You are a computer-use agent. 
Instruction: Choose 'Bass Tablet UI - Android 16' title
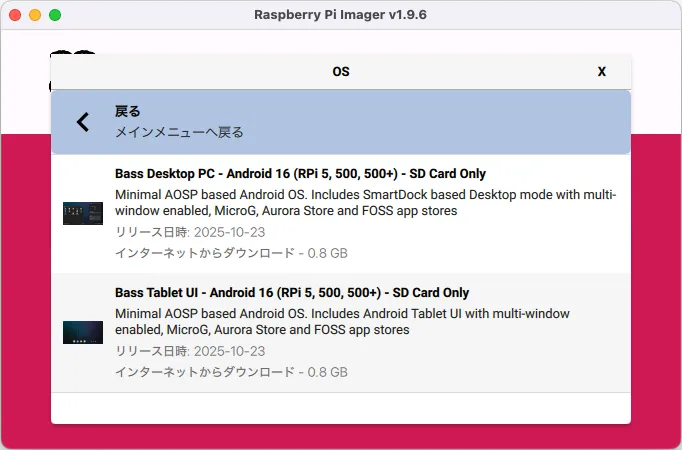[292, 293]
